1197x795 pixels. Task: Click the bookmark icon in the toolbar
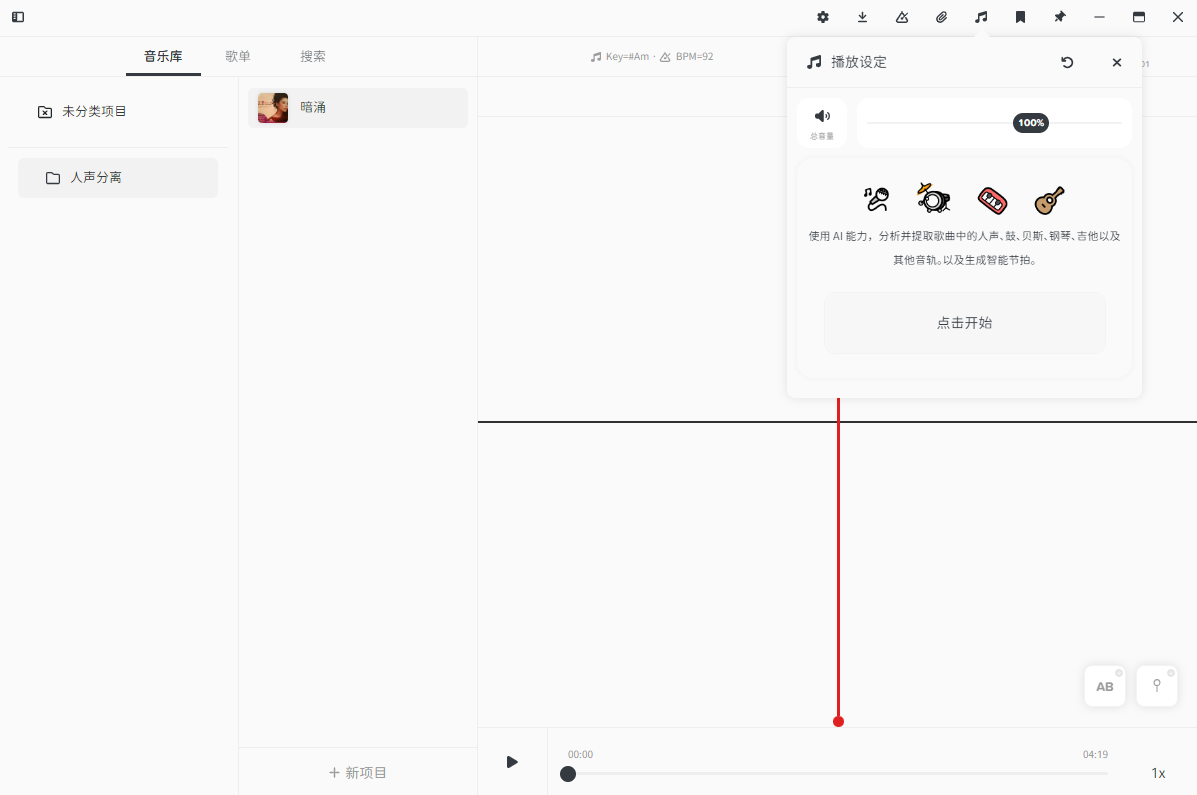point(1020,17)
